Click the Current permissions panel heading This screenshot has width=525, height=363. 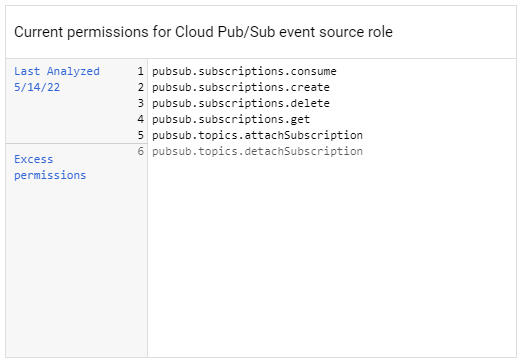[x=203, y=32]
